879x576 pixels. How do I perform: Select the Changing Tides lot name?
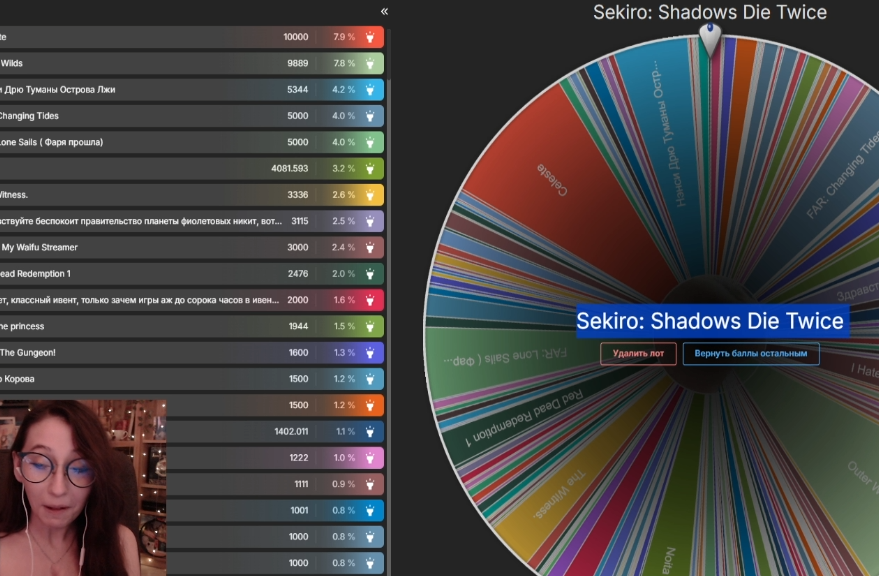coord(29,116)
